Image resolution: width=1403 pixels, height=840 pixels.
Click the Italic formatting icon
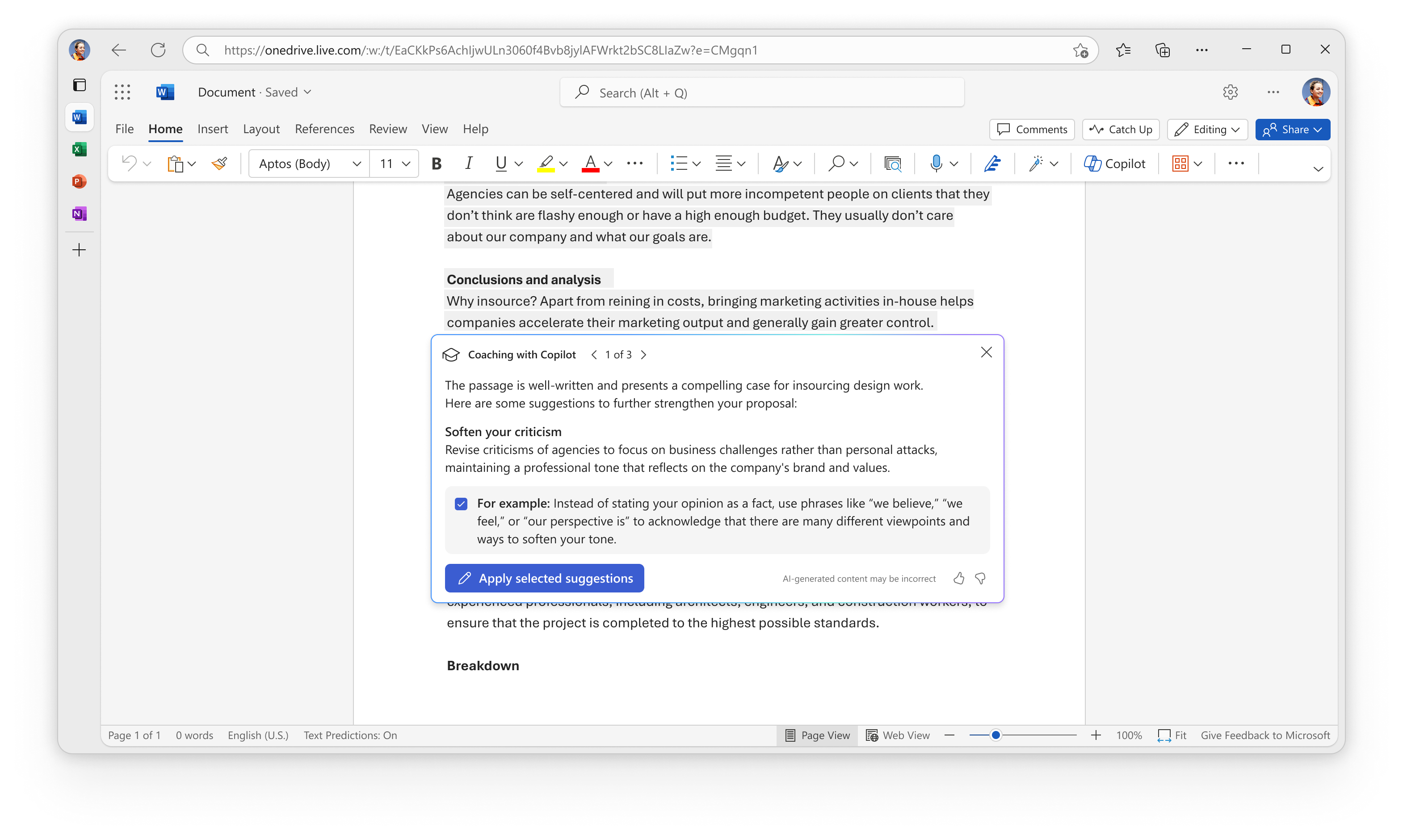469,164
